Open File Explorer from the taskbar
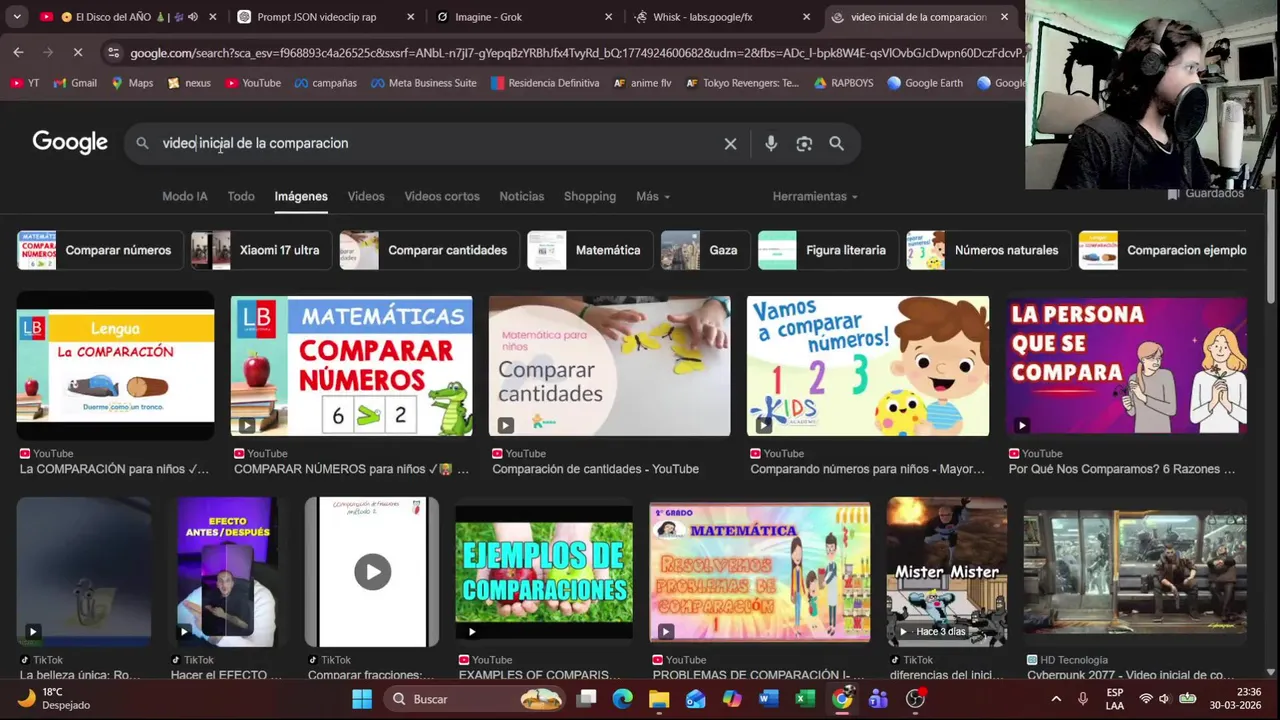Screen dimensions: 1280x720 [659, 699]
